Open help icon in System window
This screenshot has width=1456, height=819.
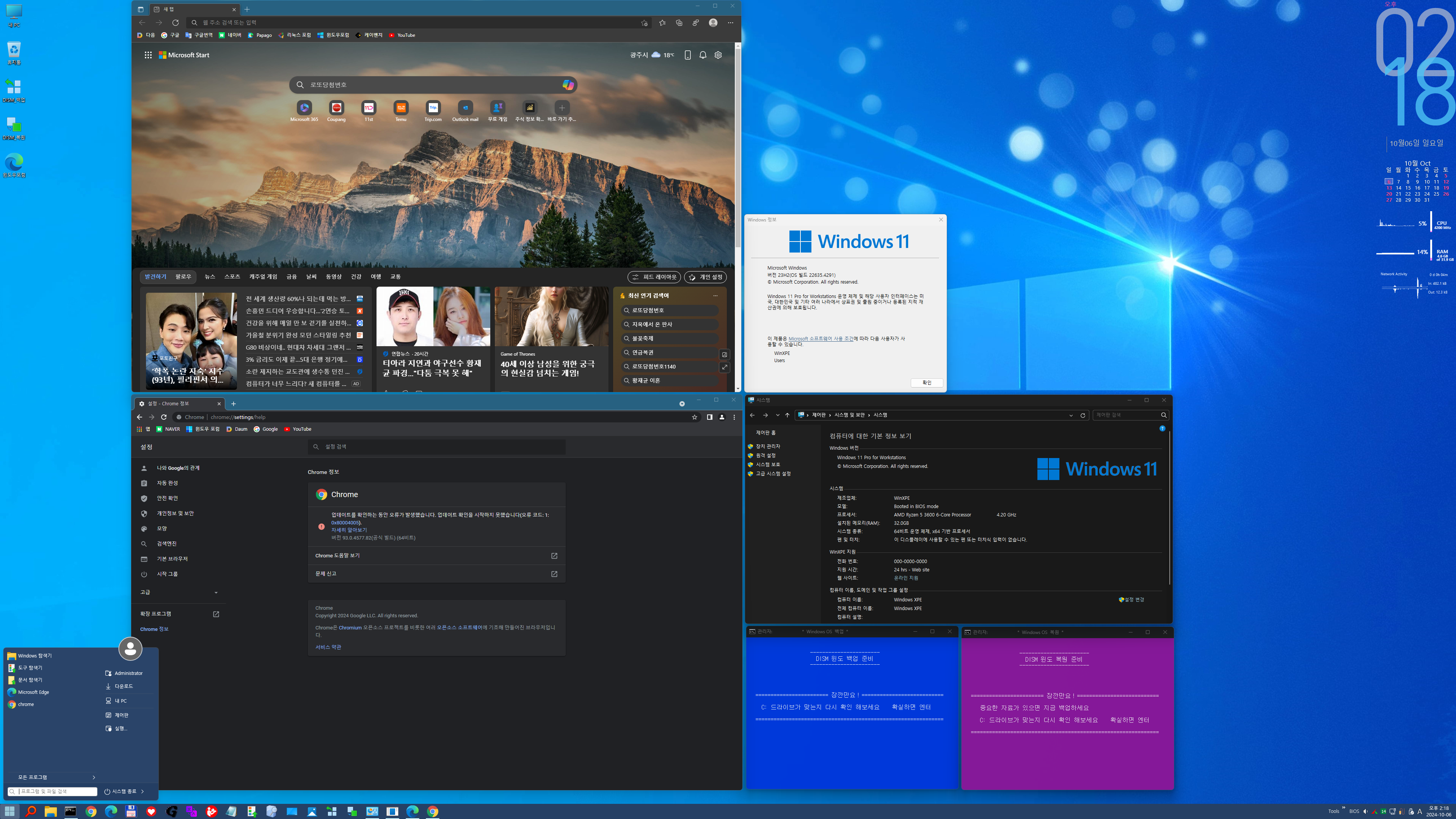click(1162, 428)
